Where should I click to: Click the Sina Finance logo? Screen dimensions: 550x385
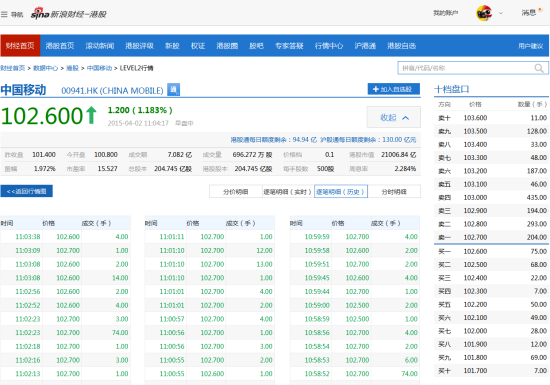click(x=68, y=14)
